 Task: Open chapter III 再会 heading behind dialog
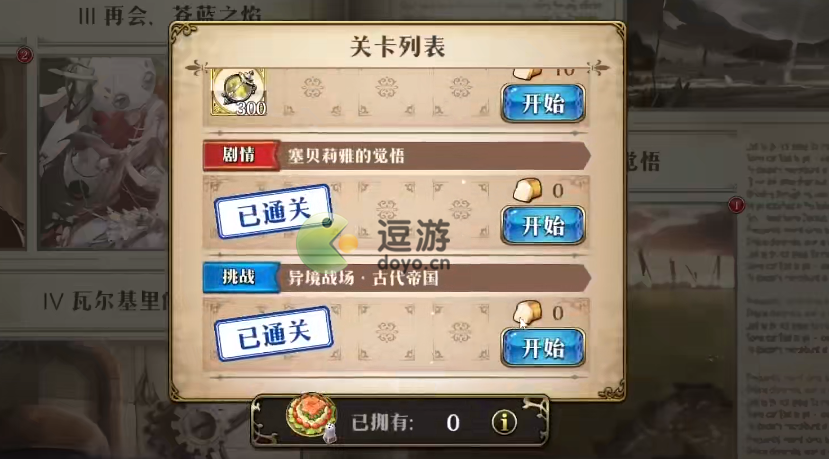[169, 15]
